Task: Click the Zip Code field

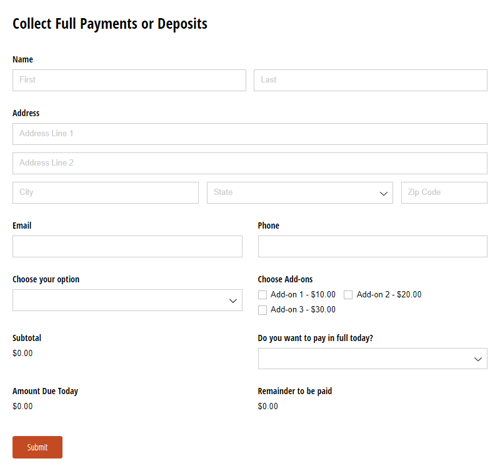Action: (444, 193)
